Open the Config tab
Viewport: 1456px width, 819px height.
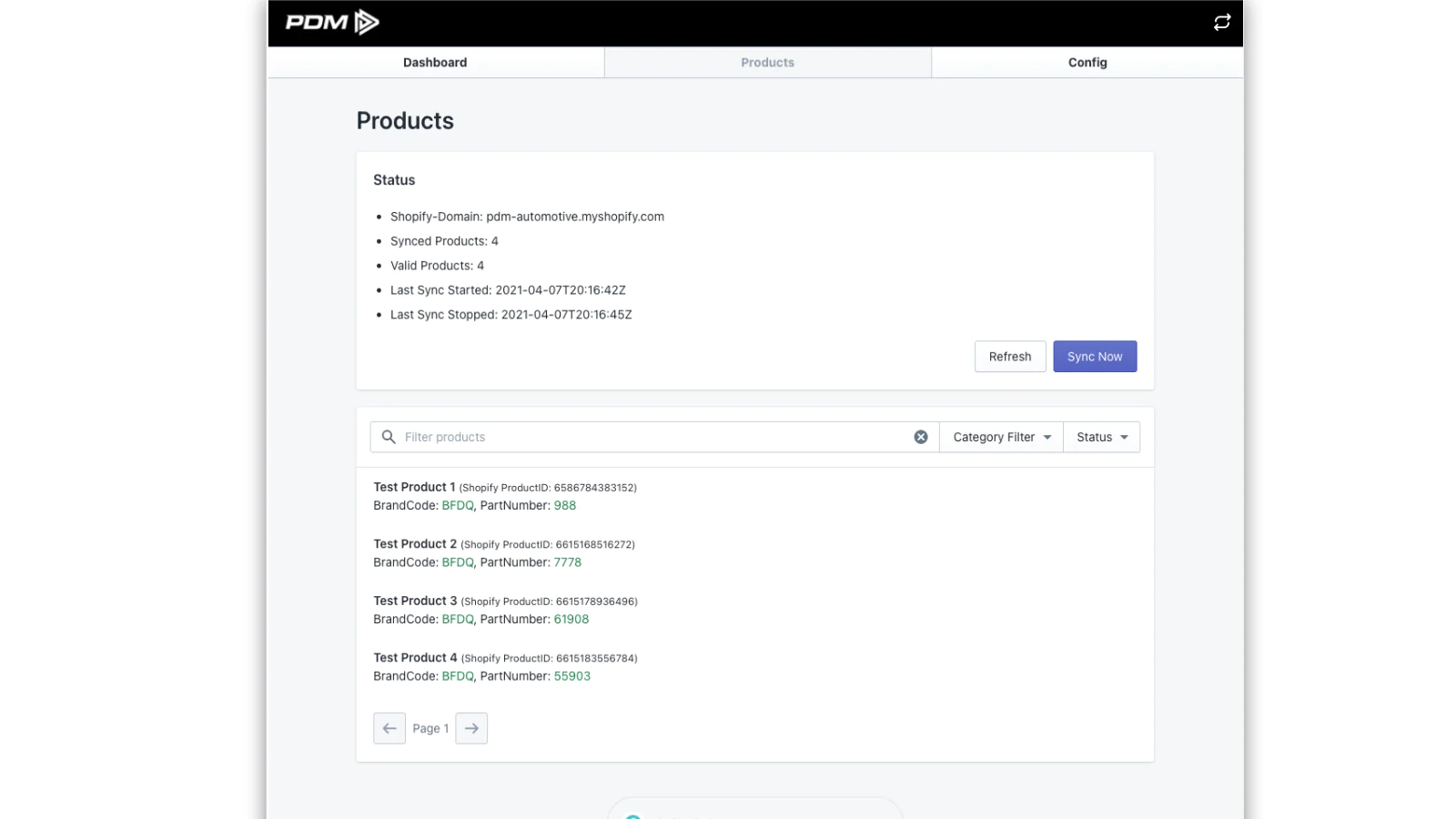(x=1087, y=63)
